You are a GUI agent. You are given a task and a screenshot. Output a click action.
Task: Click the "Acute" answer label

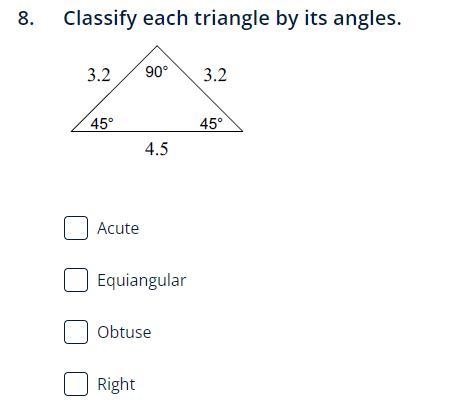point(118,229)
